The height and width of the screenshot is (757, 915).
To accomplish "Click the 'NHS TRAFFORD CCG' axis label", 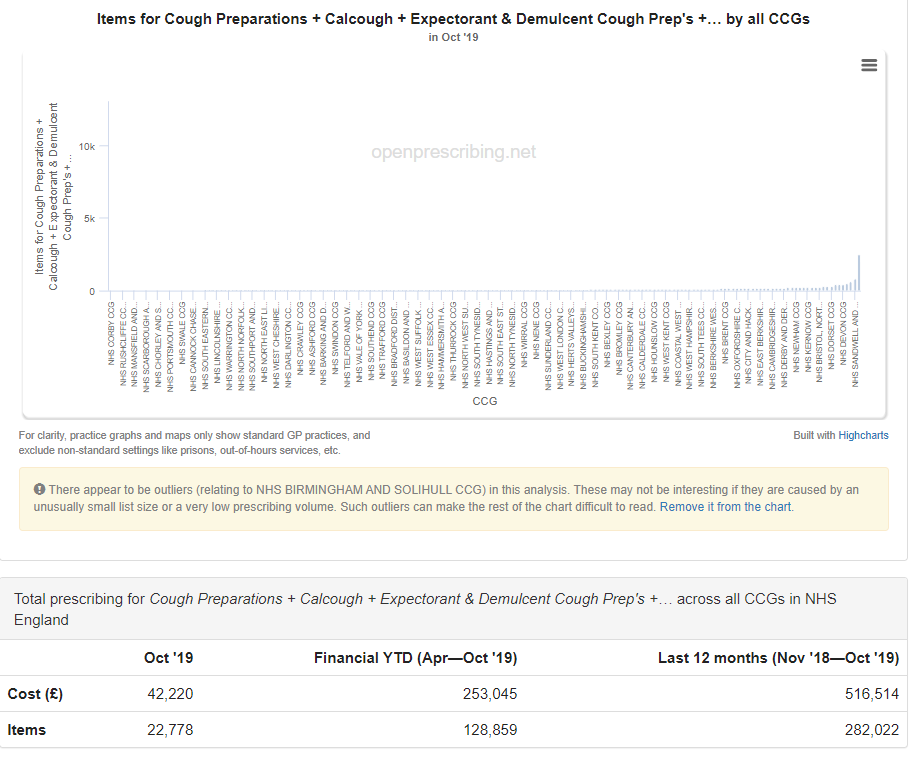I will pos(383,340).
